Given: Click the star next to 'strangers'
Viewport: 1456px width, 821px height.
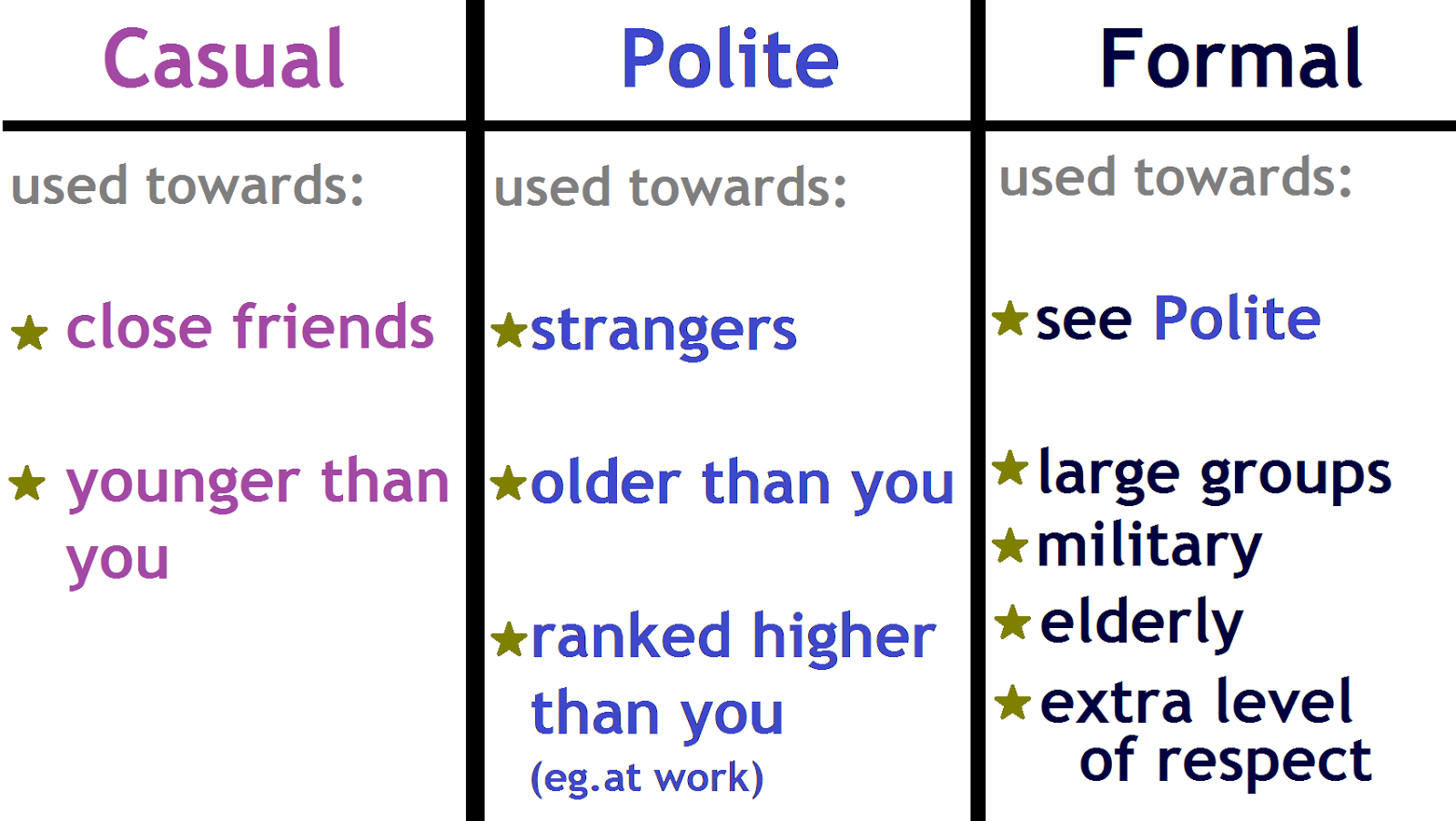Looking at the screenshot, I should (509, 331).
